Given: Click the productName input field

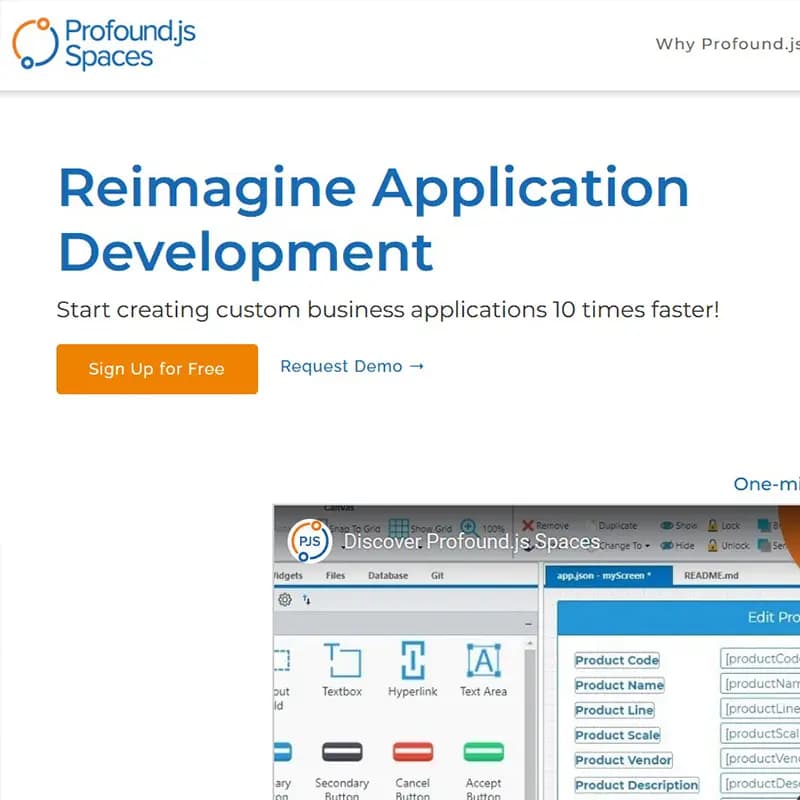Looking at the screenshot, I should (x=760, y=684).
